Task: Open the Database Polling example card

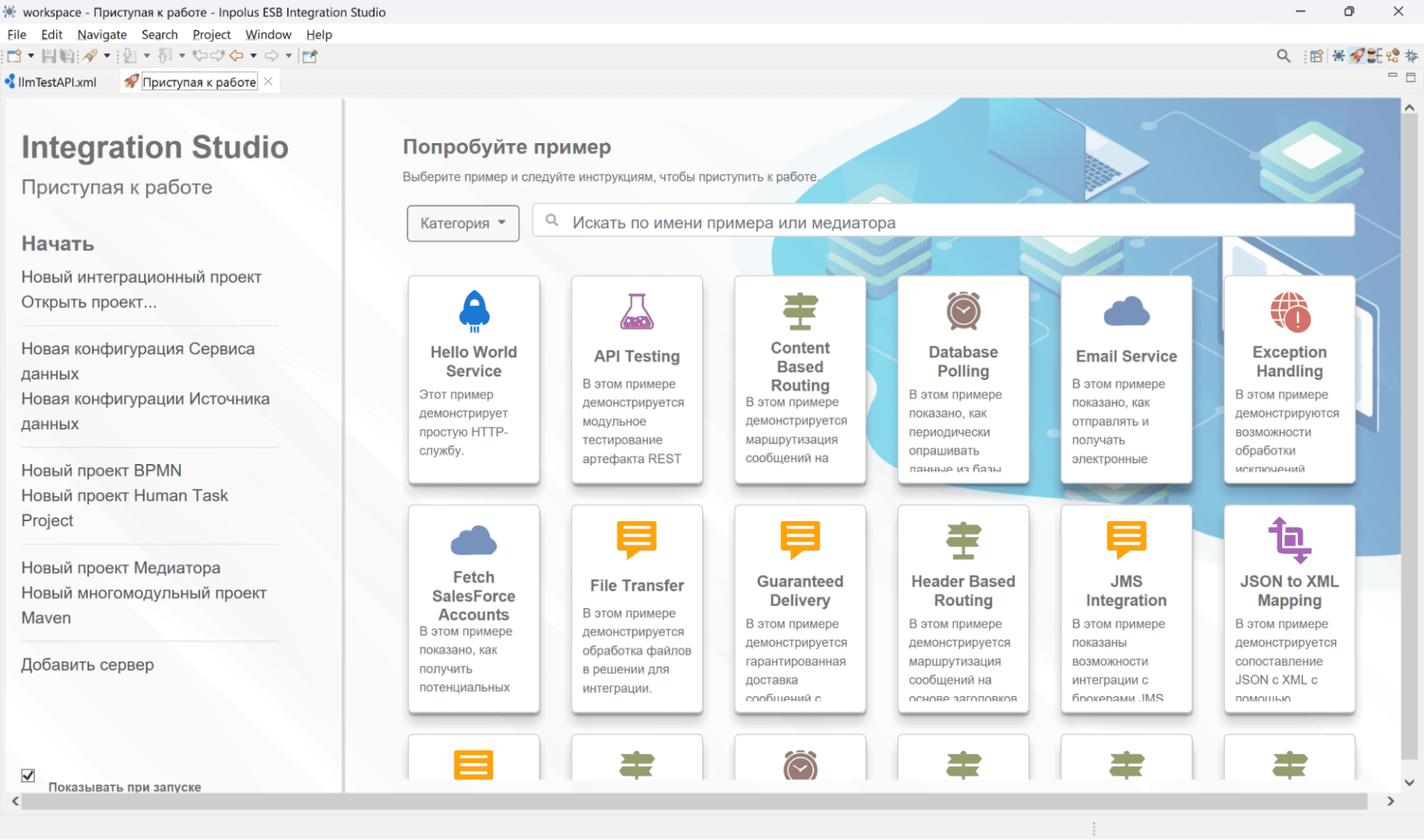Action: (x=963, y=380)
